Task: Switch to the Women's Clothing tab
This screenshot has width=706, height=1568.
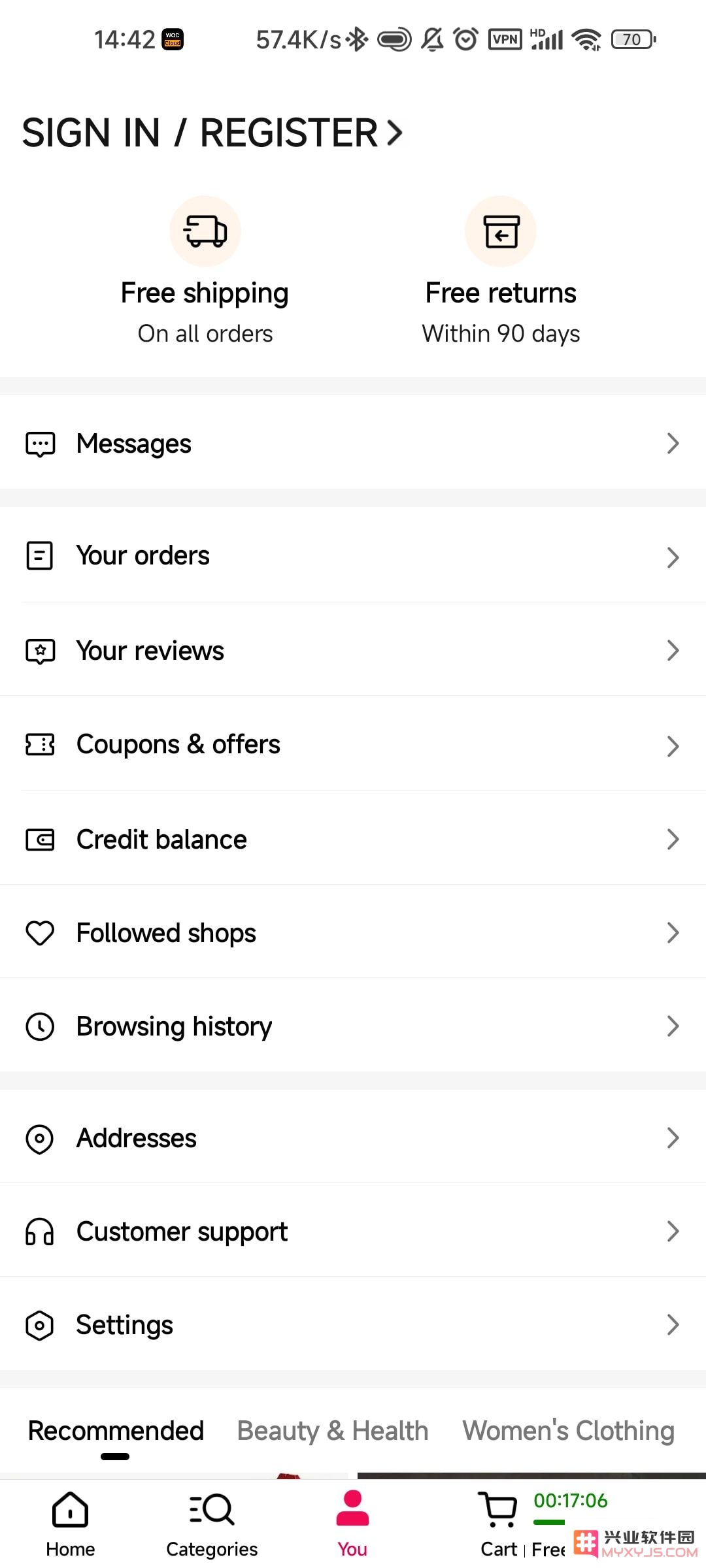Action: click(x=569, y=1431)
